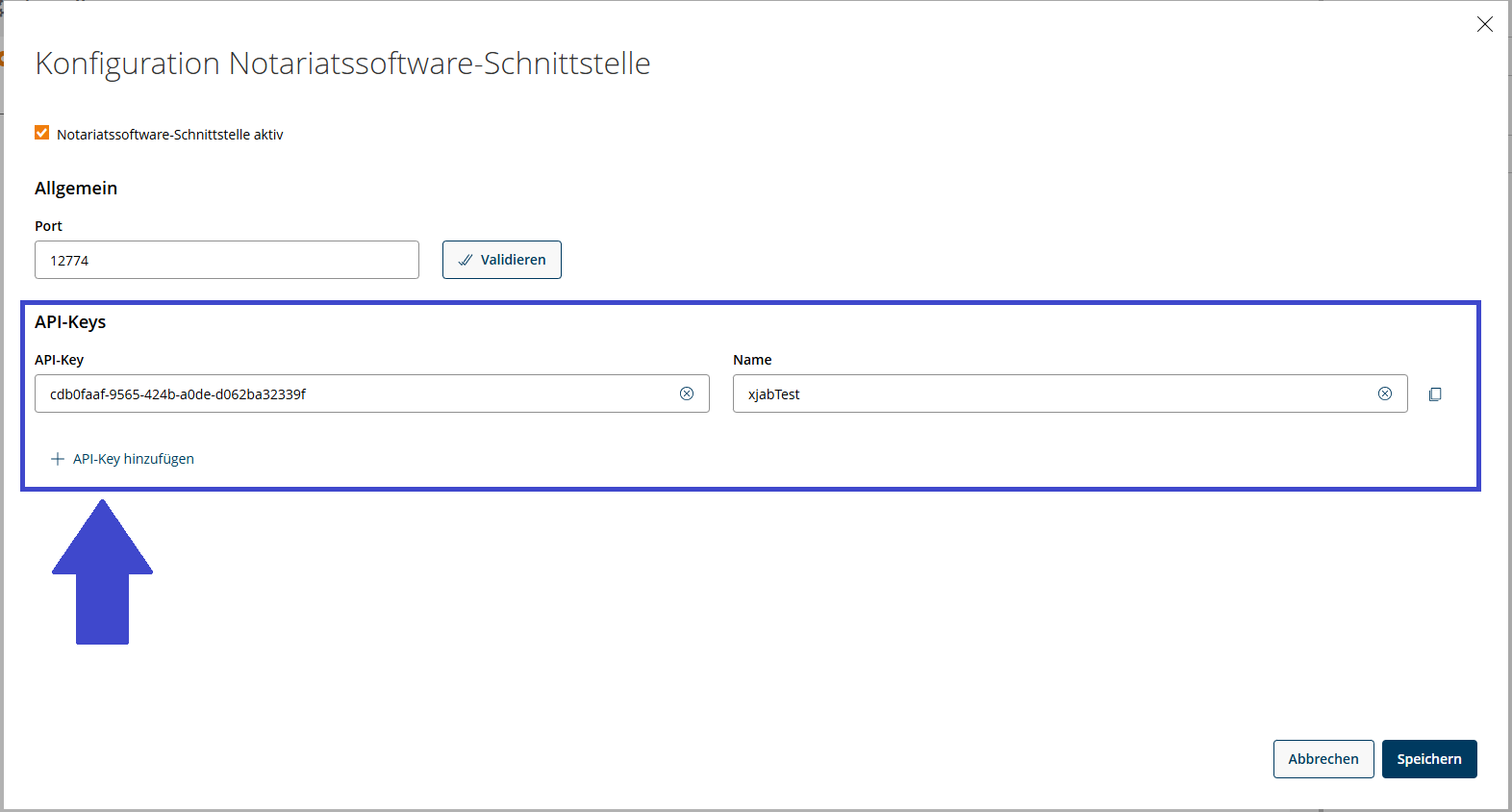Click the checkmark icon inside Validieren button
This screenshot has height=812, width=1512.
click(x=466, y=260)
